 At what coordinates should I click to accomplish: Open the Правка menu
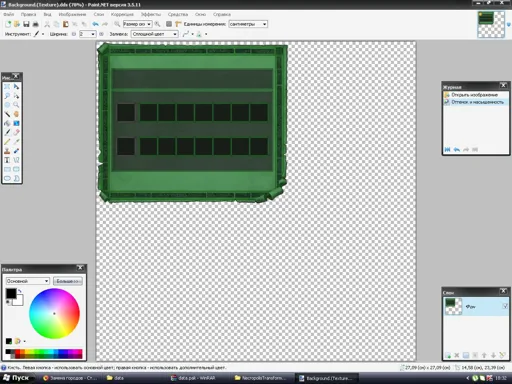pos(28,14)
